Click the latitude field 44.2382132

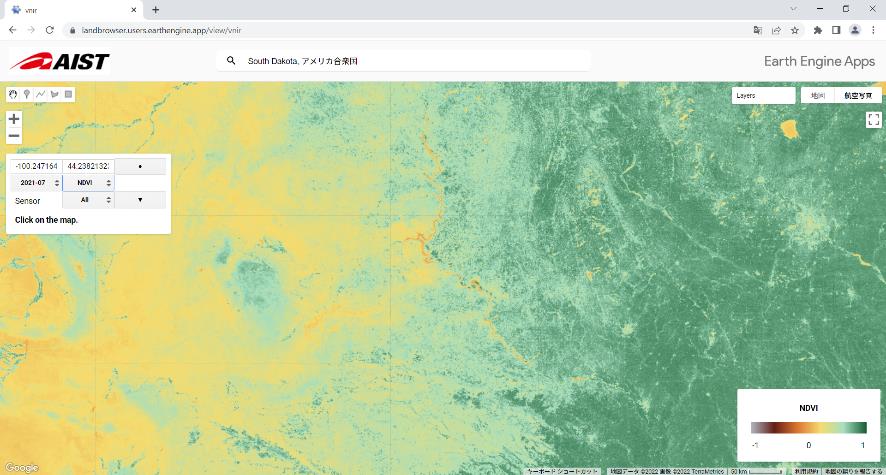pyautogui.click(x=88, y=166)
